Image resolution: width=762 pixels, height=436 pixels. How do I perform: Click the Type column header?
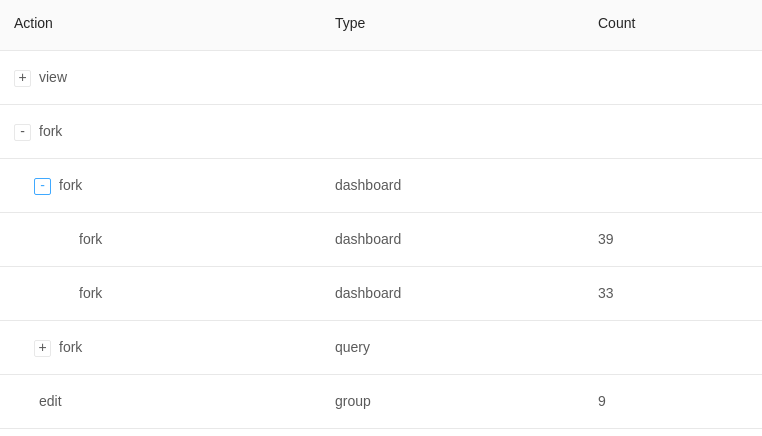350,23
